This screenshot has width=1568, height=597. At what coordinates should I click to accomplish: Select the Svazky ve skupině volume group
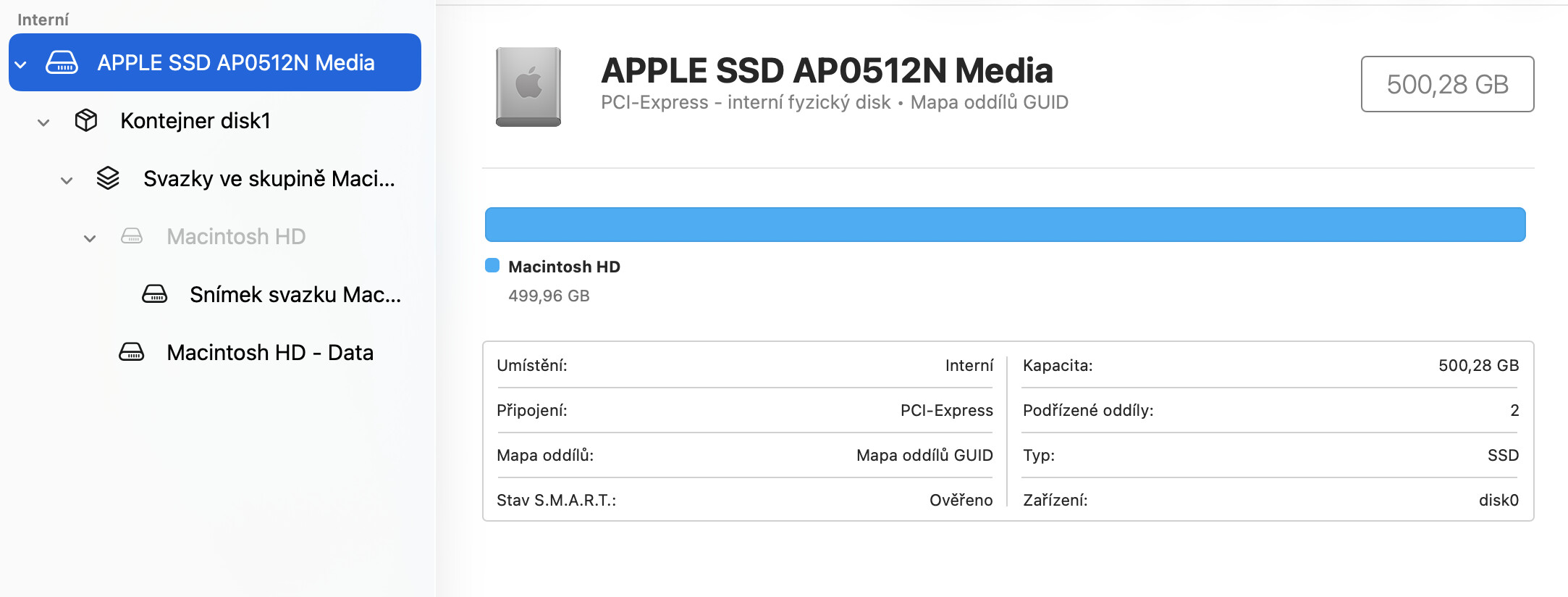269,179
